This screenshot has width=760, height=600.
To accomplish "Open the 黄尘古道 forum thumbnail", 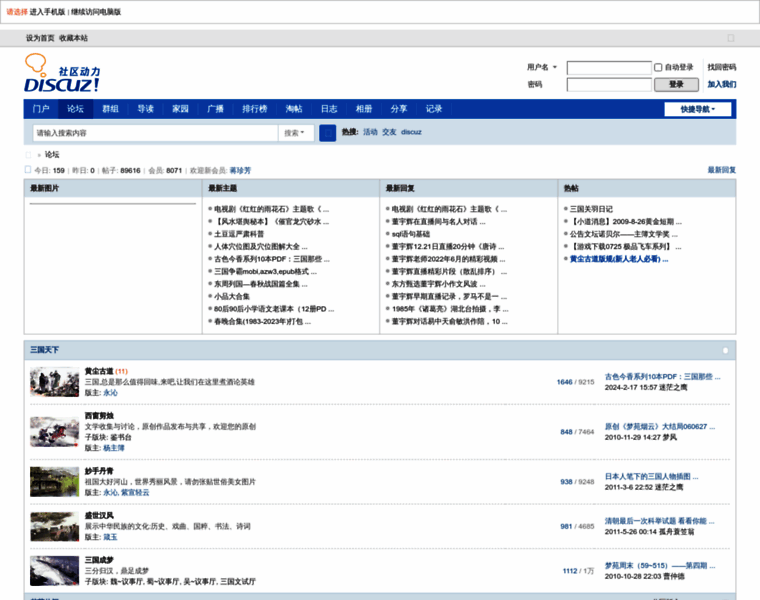I will 54,382.
